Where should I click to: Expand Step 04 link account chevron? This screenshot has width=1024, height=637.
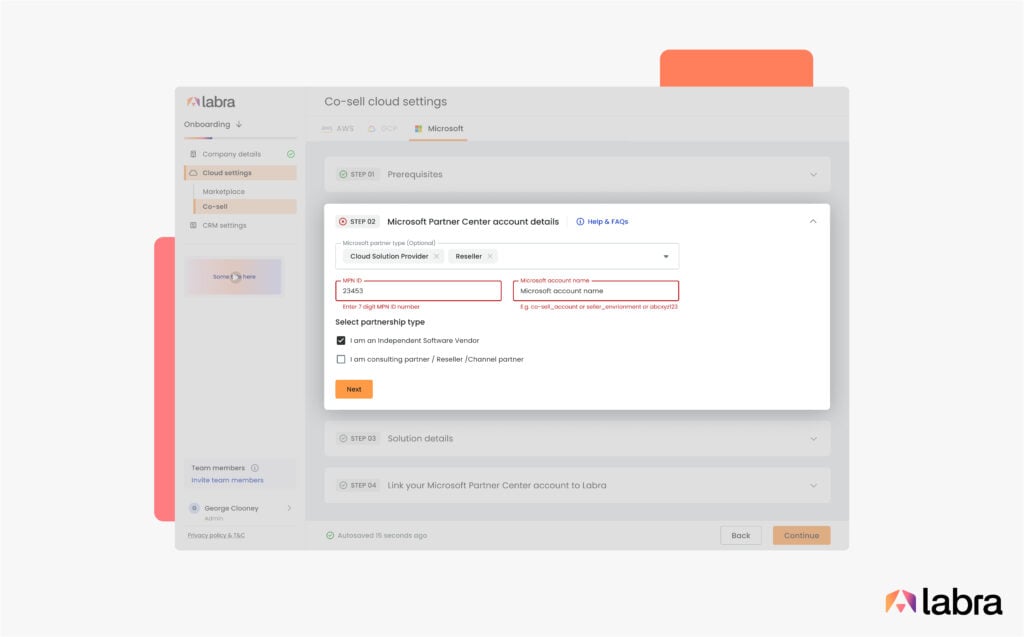(814, 485)
